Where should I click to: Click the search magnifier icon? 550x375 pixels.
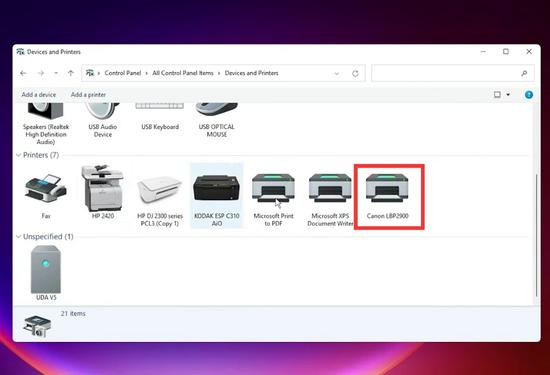[524, 73]
